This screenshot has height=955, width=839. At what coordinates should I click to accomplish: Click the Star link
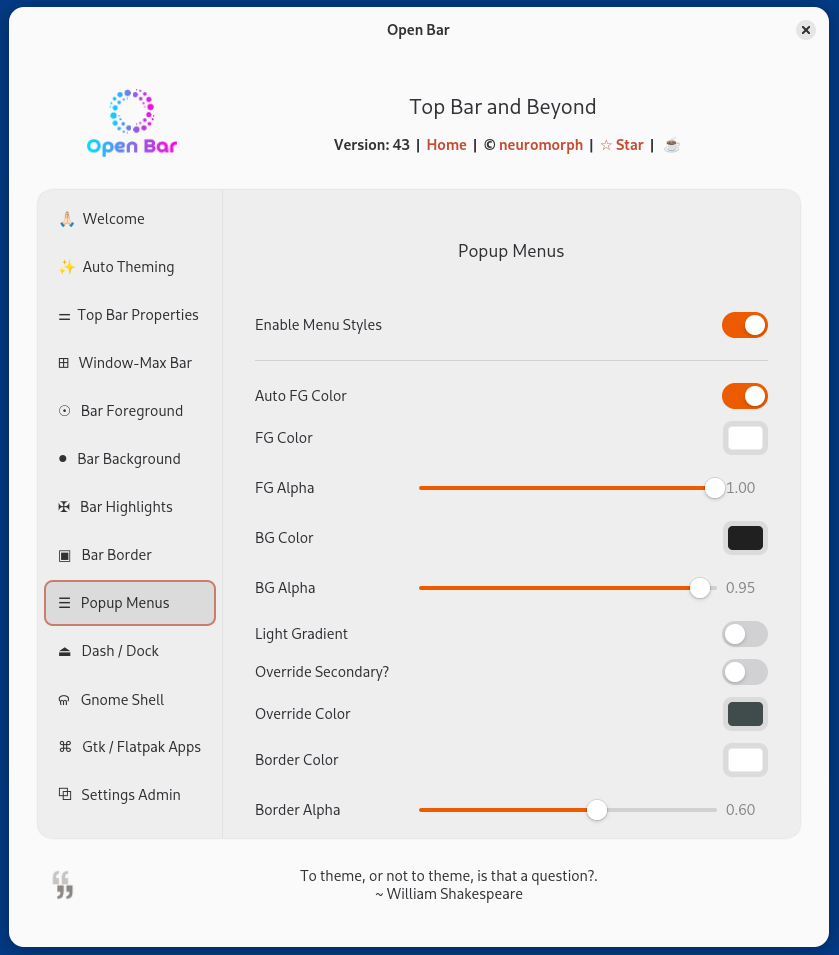click(x=622, y=145)
